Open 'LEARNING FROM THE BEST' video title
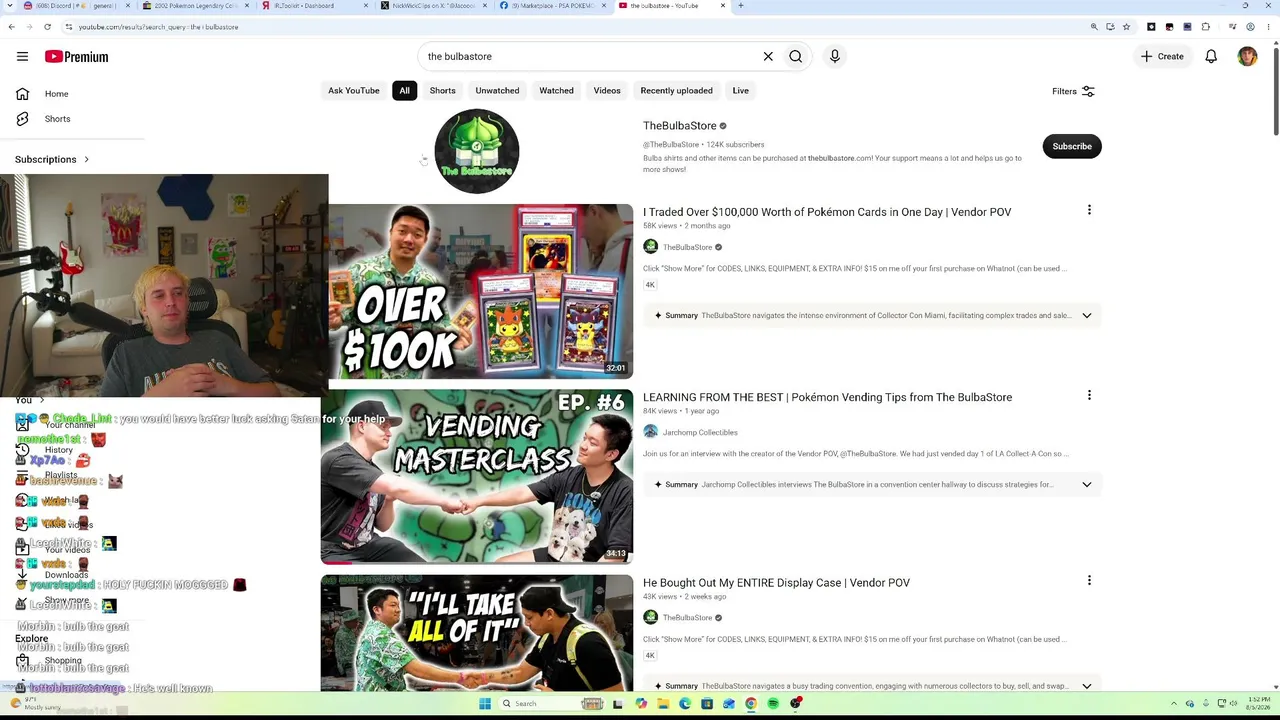Viewport: 1280px width, 720px height. tap(827, 397)
